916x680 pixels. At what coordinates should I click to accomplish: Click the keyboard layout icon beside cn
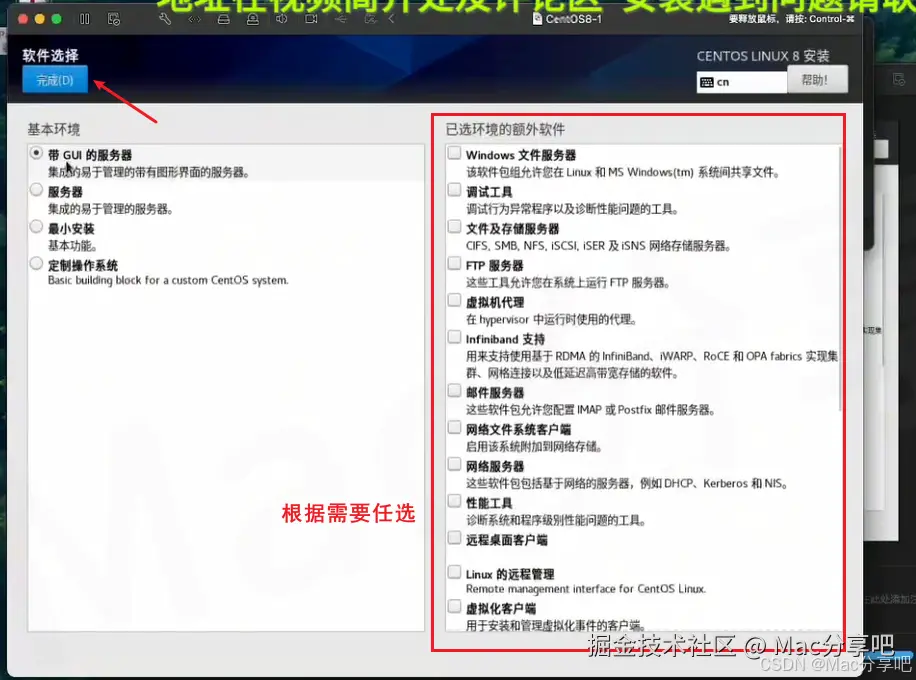(x=707, y=81)
